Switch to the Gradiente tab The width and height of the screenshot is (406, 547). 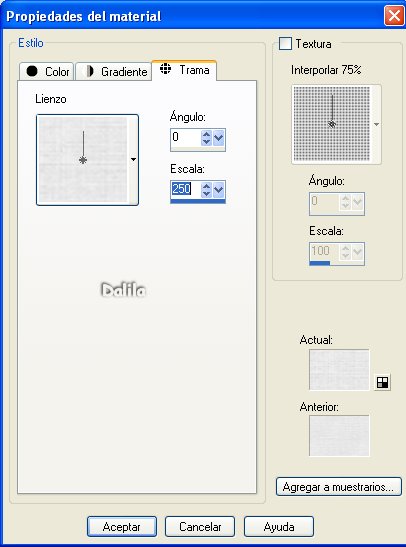click(x=113, y=72)
